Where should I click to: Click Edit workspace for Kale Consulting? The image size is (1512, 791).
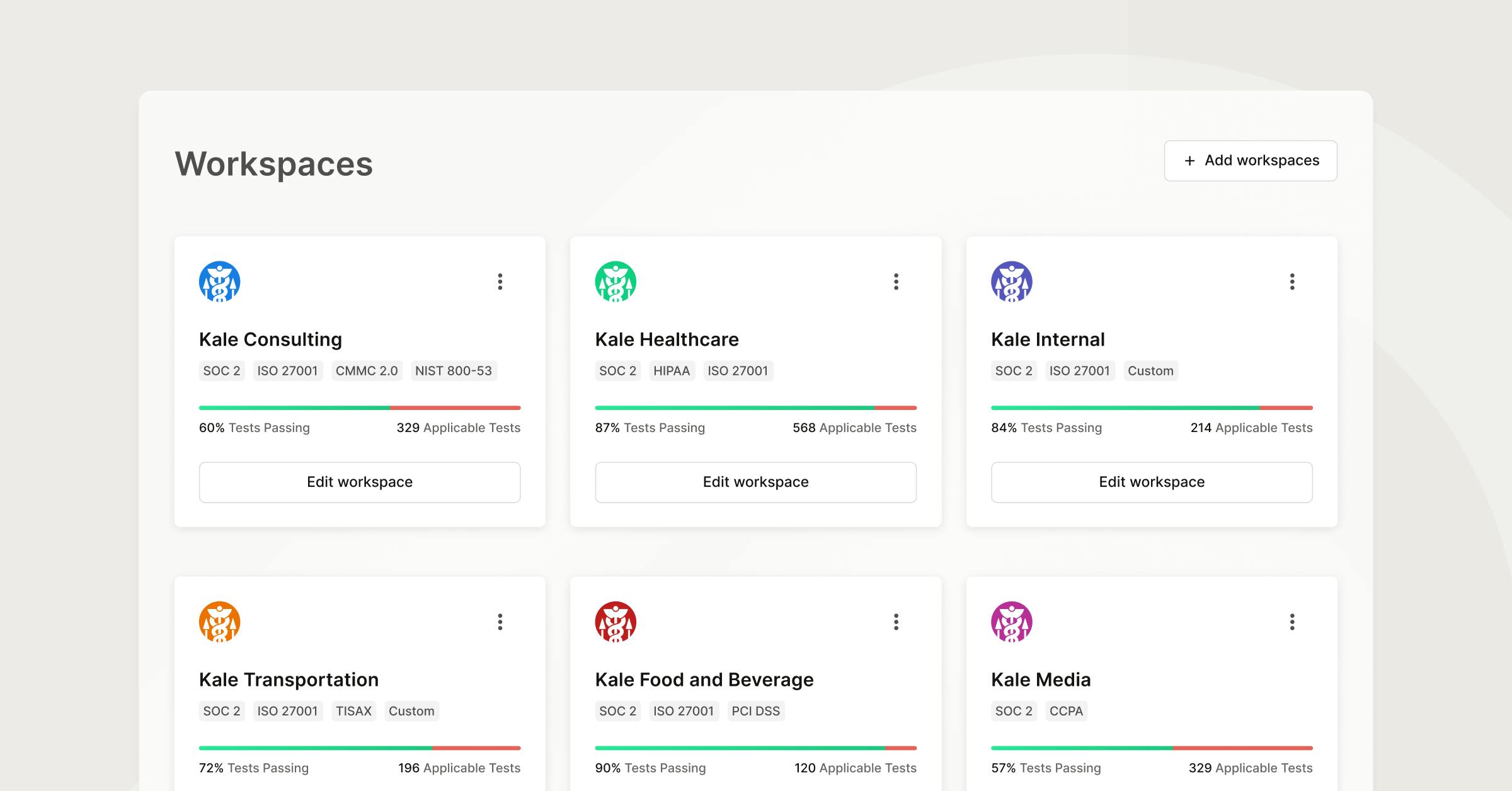359,482
